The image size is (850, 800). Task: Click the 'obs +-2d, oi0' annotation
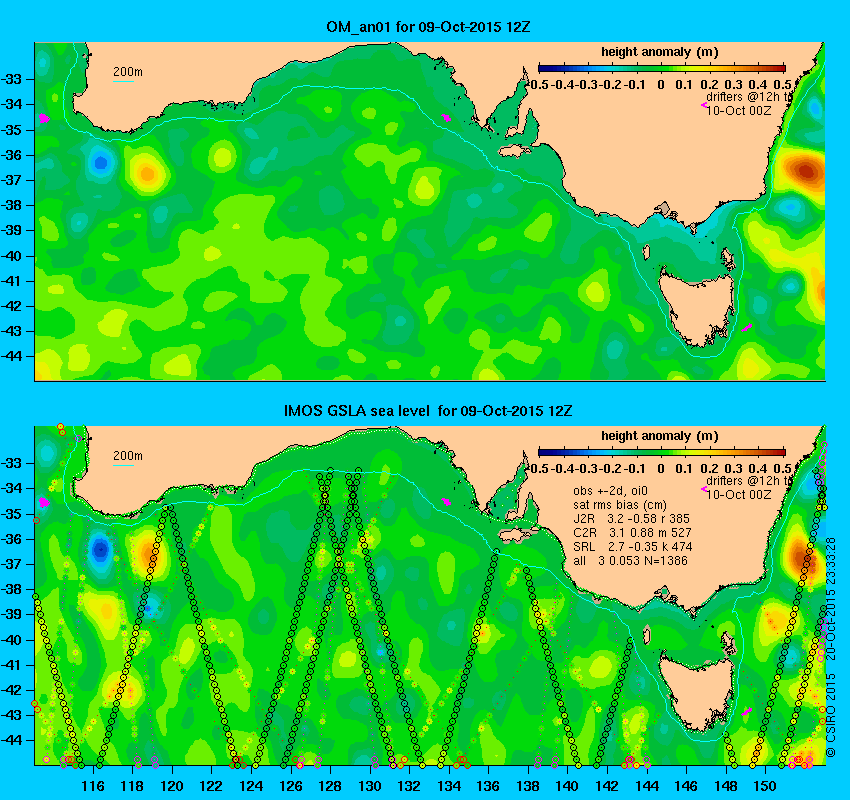610,491
